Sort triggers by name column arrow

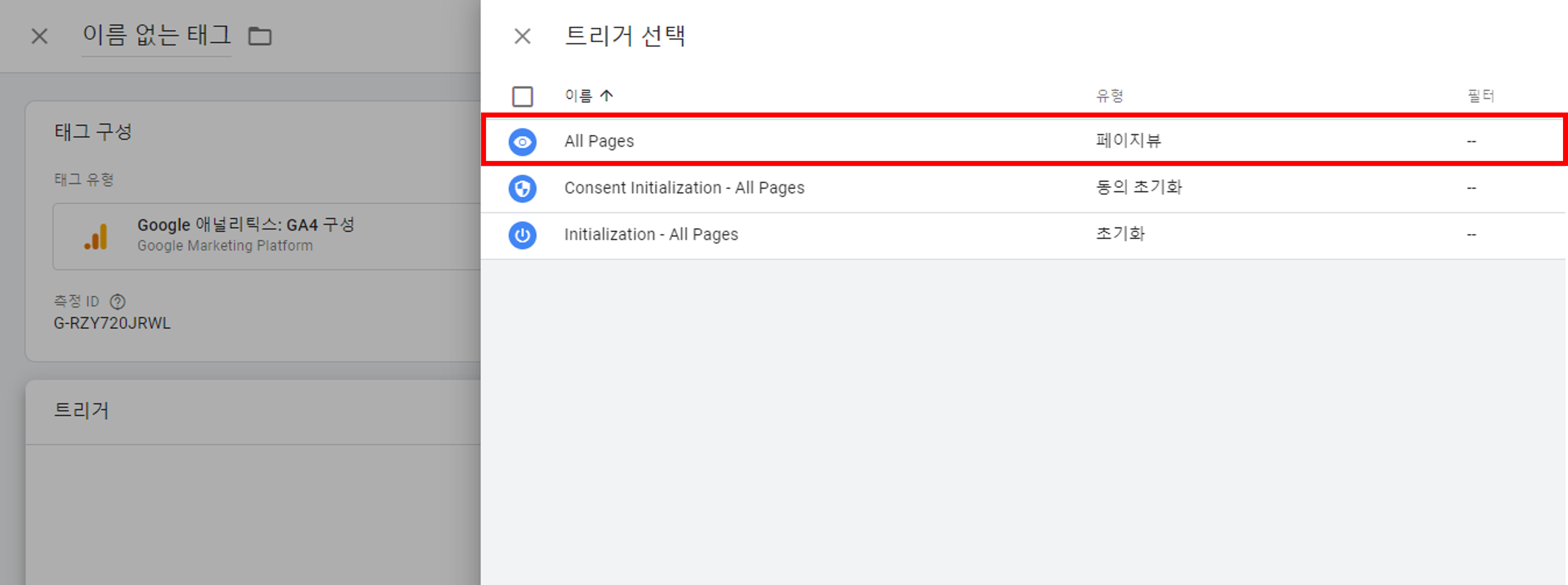[x=606, y=96]
